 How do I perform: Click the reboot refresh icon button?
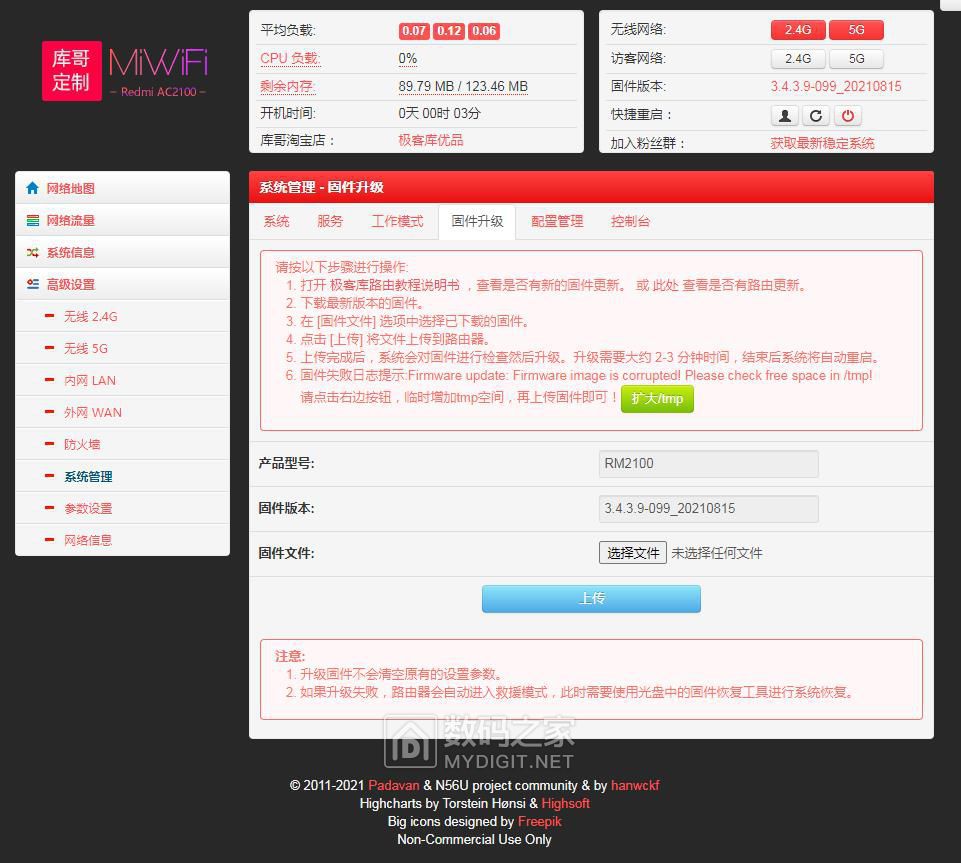[816, 115]
